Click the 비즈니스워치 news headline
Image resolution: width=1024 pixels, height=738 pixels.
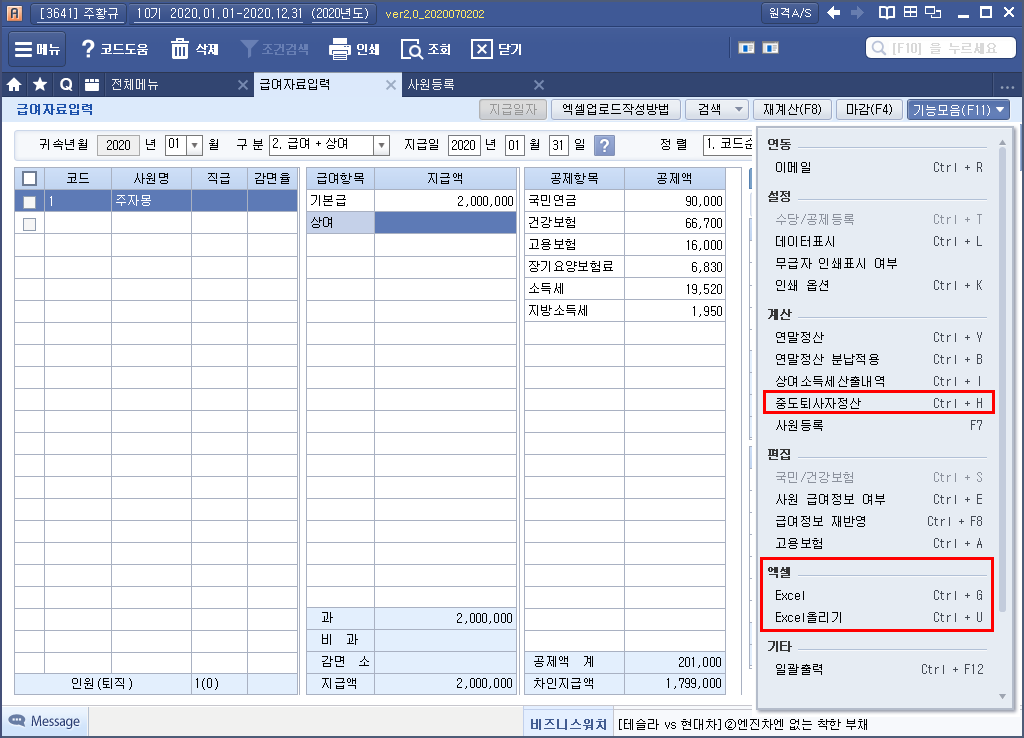tap(743, 724)
